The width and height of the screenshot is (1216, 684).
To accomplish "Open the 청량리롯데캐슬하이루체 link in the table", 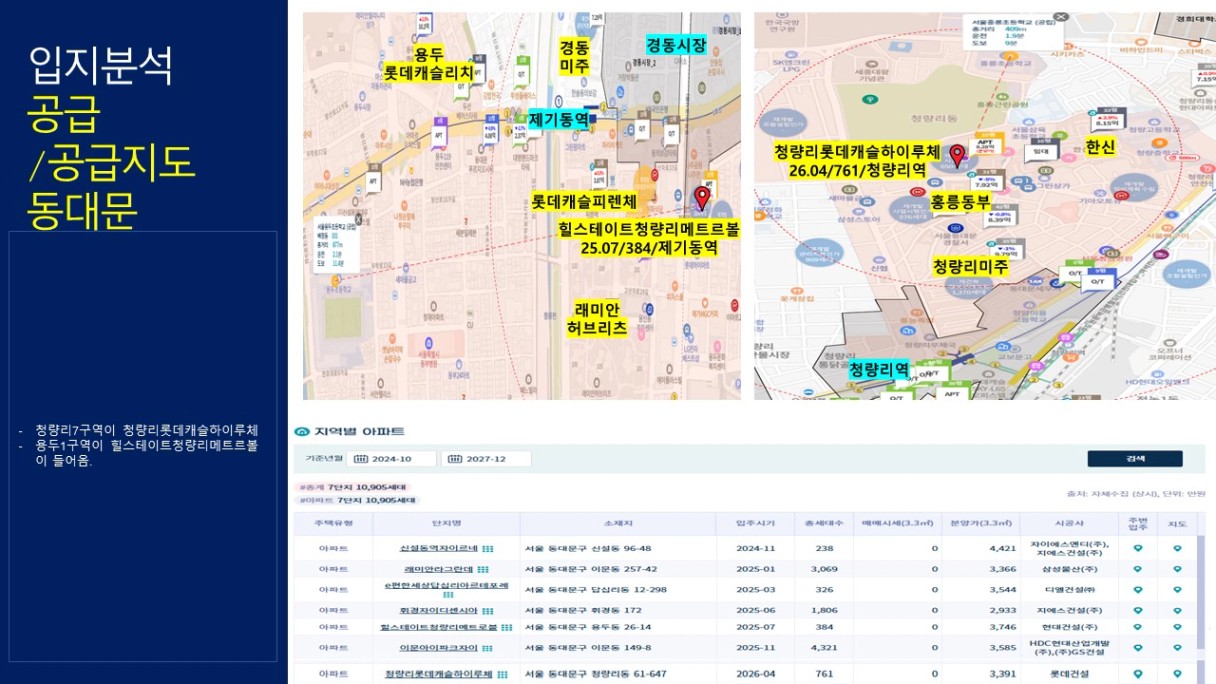I will (439, 673).
